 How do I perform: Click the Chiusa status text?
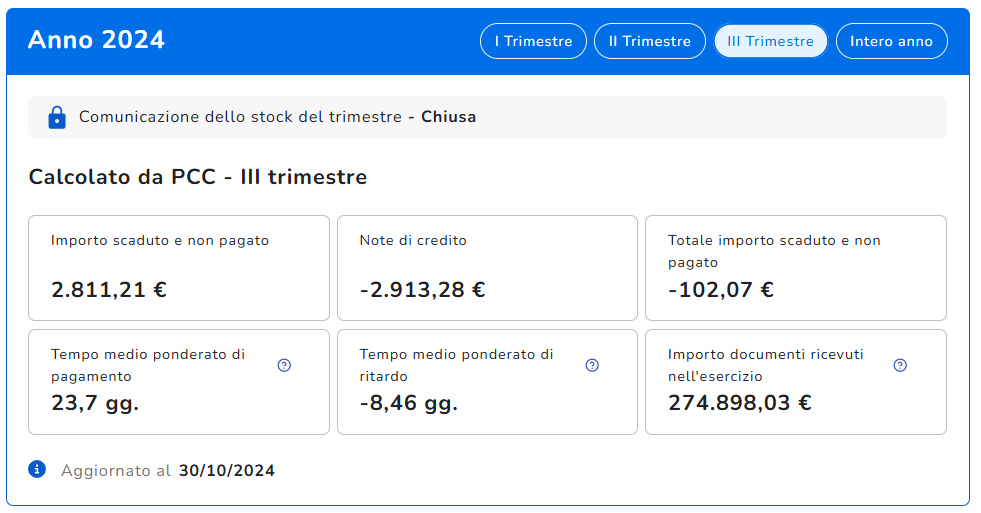tap(448, 117)
